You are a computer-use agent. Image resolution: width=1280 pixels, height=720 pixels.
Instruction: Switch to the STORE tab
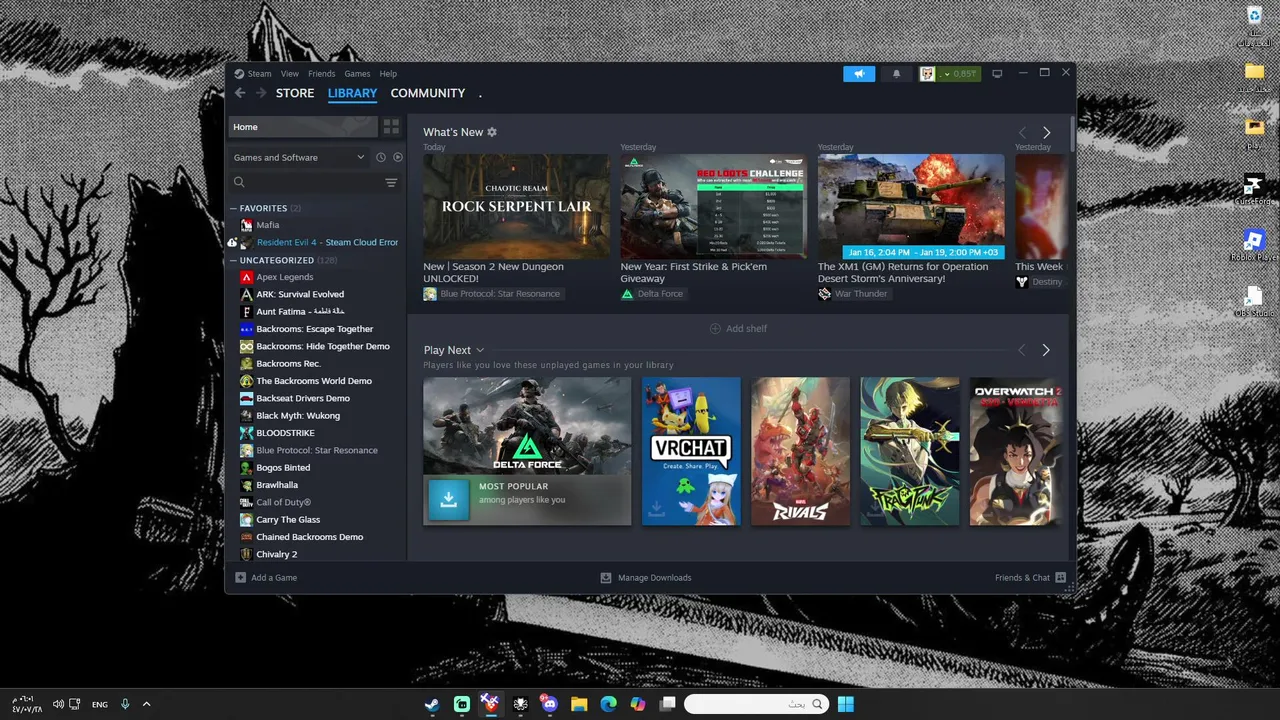coord(295,93)
